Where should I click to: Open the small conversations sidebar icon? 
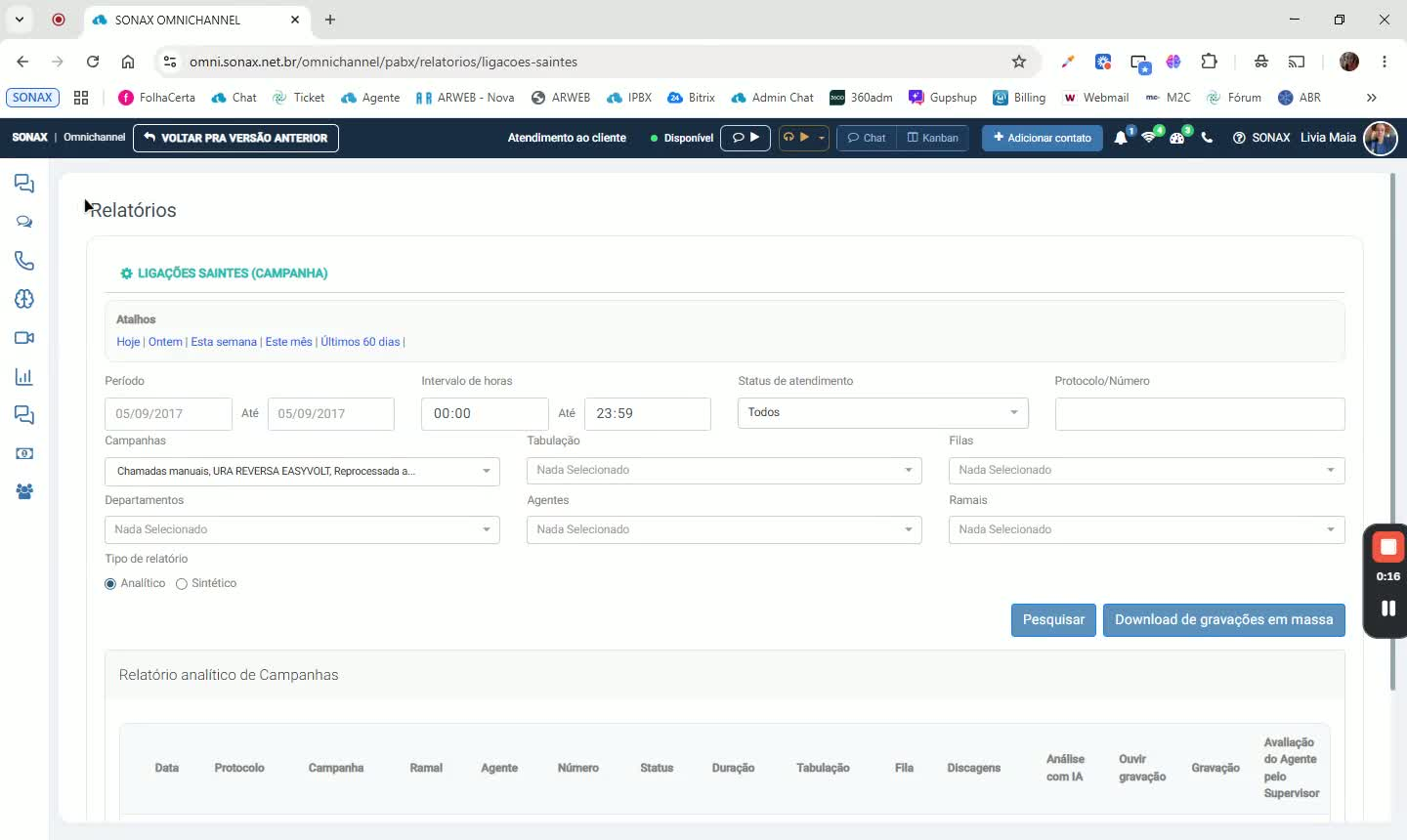pos(24,222)
